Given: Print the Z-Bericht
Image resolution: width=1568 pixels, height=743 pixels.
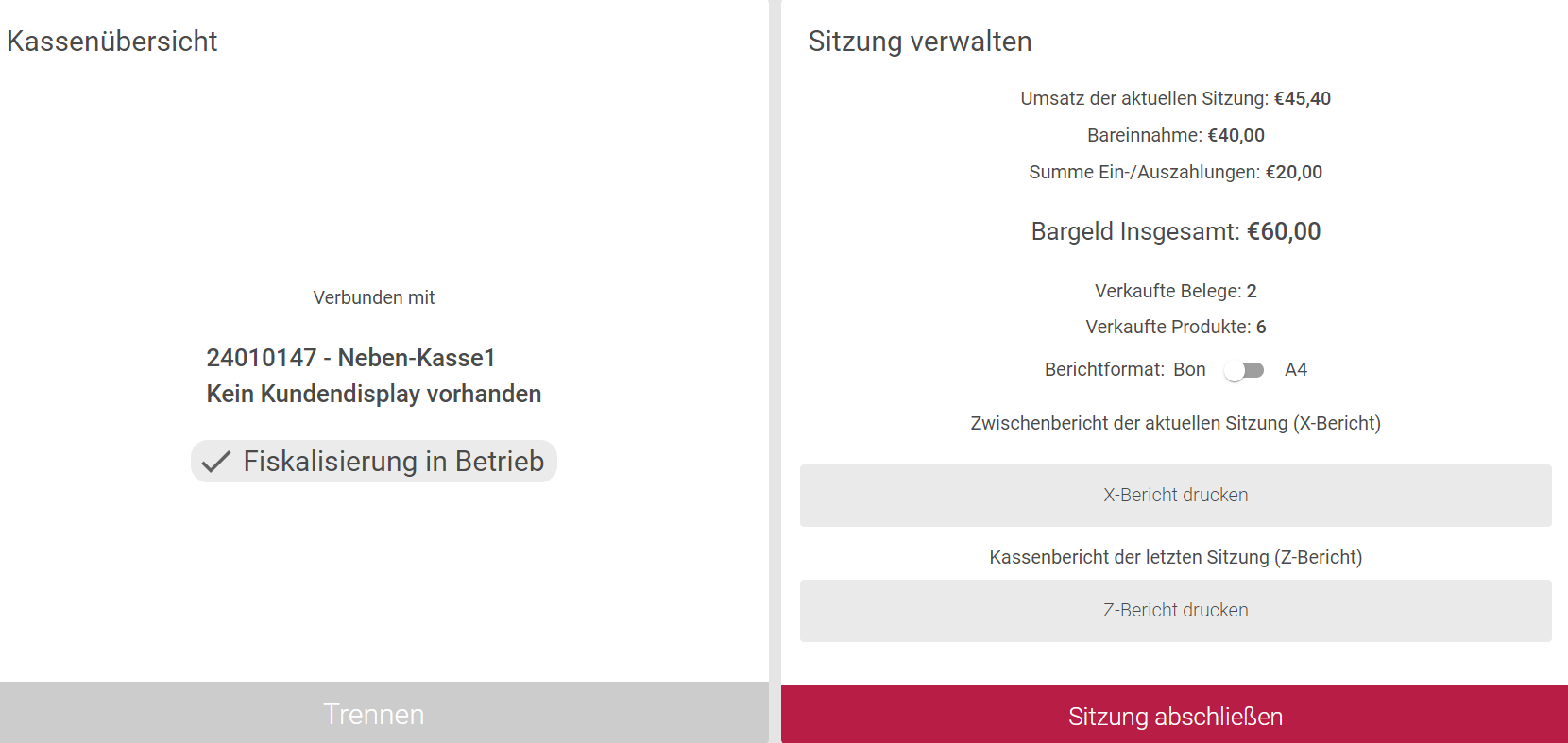Looking at the screenshot, I should (1175, 611).
